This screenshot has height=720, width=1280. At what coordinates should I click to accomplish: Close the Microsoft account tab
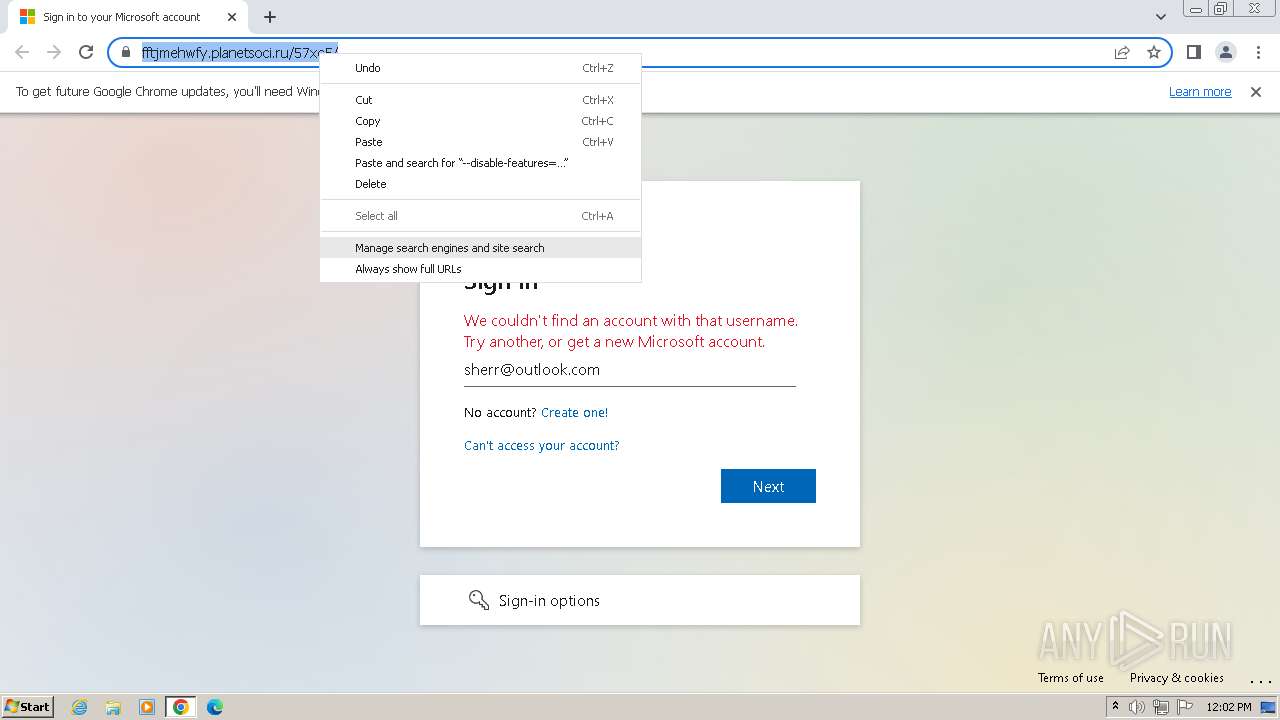pyautogui.click(x=232, y=17)
